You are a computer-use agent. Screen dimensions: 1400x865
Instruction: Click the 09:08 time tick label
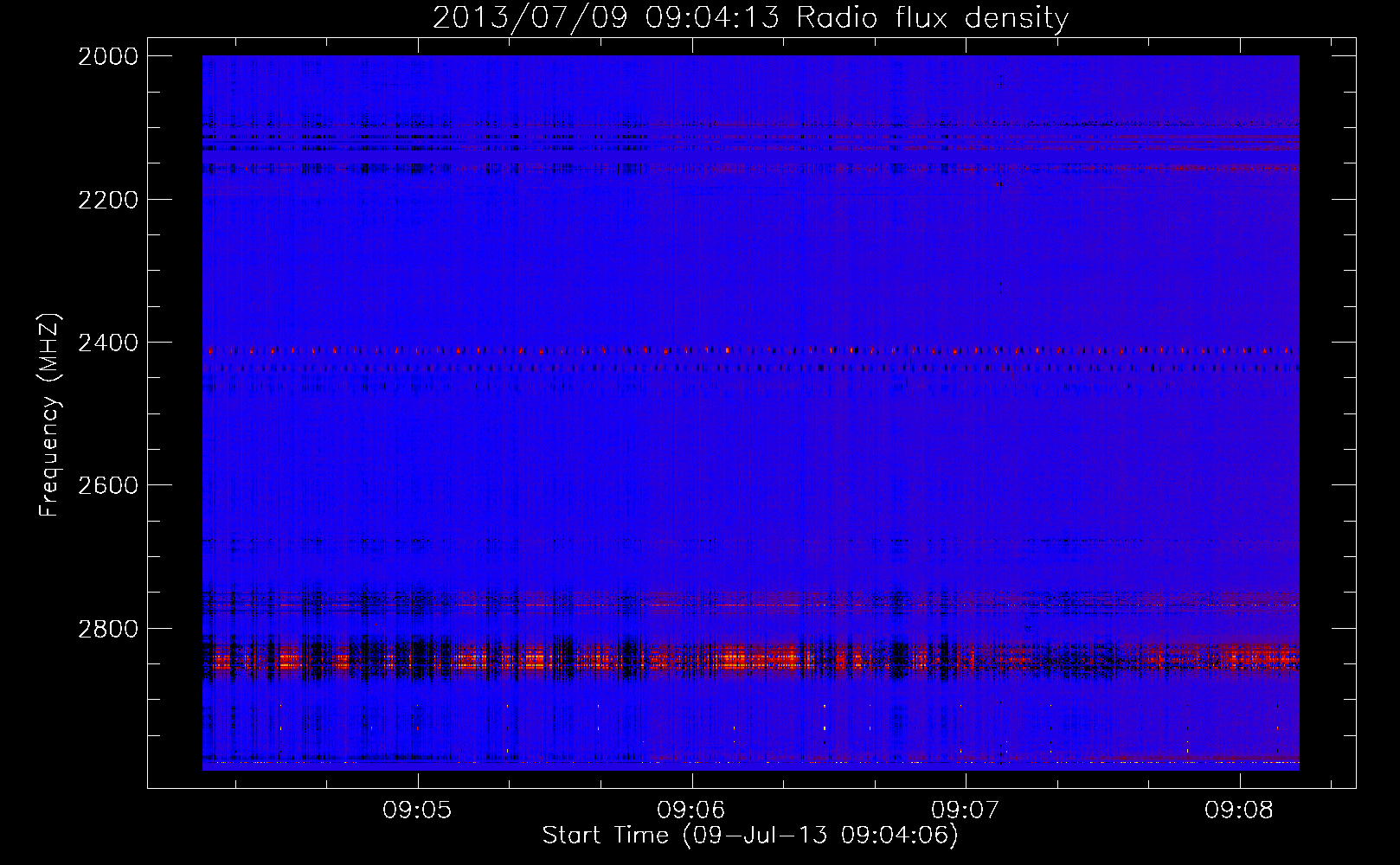pyautogui.click(x=1239, y=811)
